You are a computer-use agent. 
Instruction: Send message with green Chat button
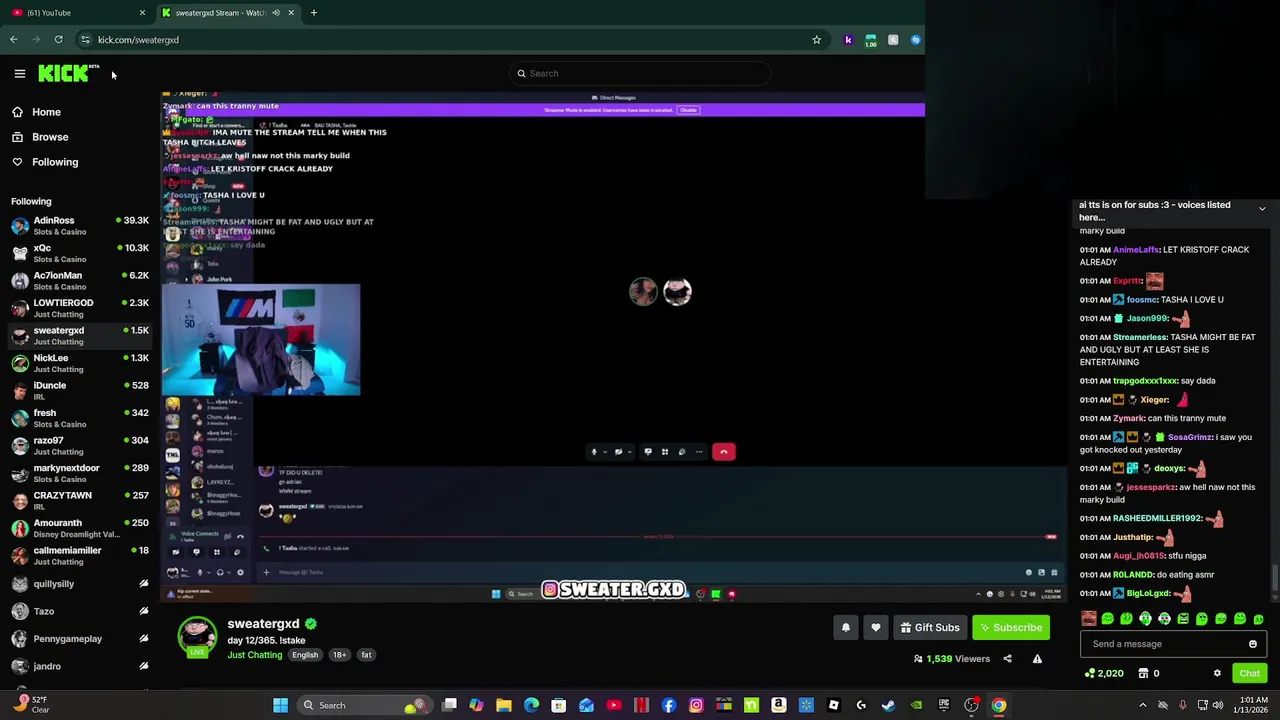tap(1249, 674)
